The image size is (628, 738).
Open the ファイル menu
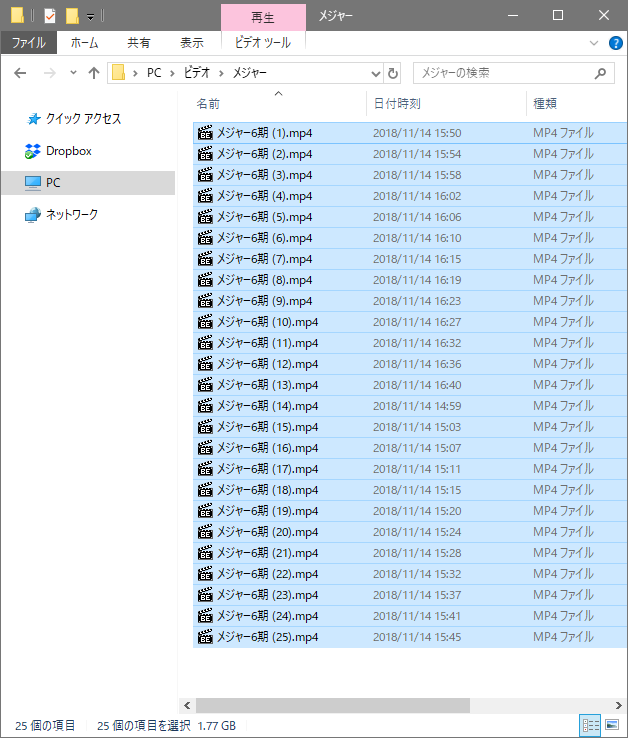28,43
